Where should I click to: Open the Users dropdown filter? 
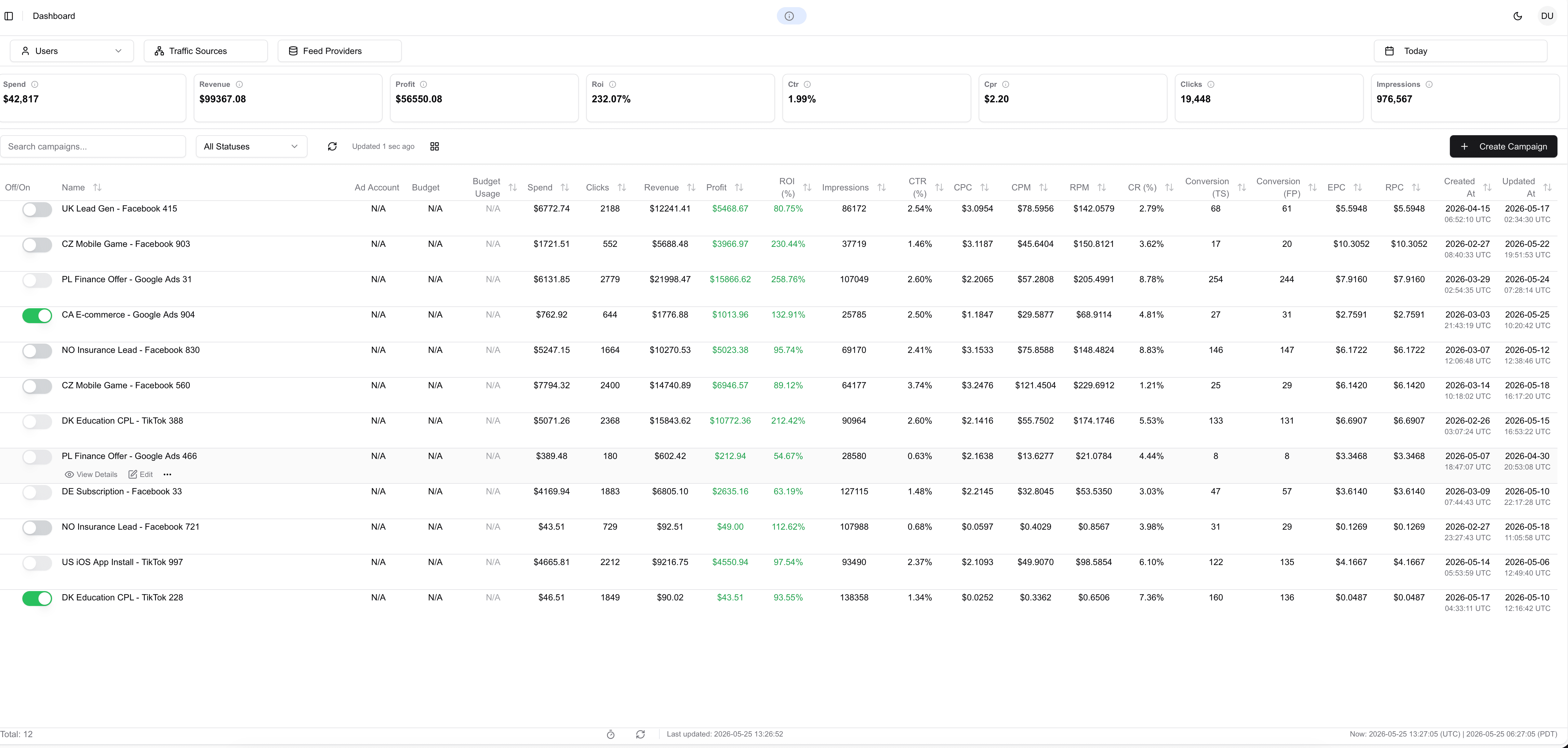click(72, 51)
